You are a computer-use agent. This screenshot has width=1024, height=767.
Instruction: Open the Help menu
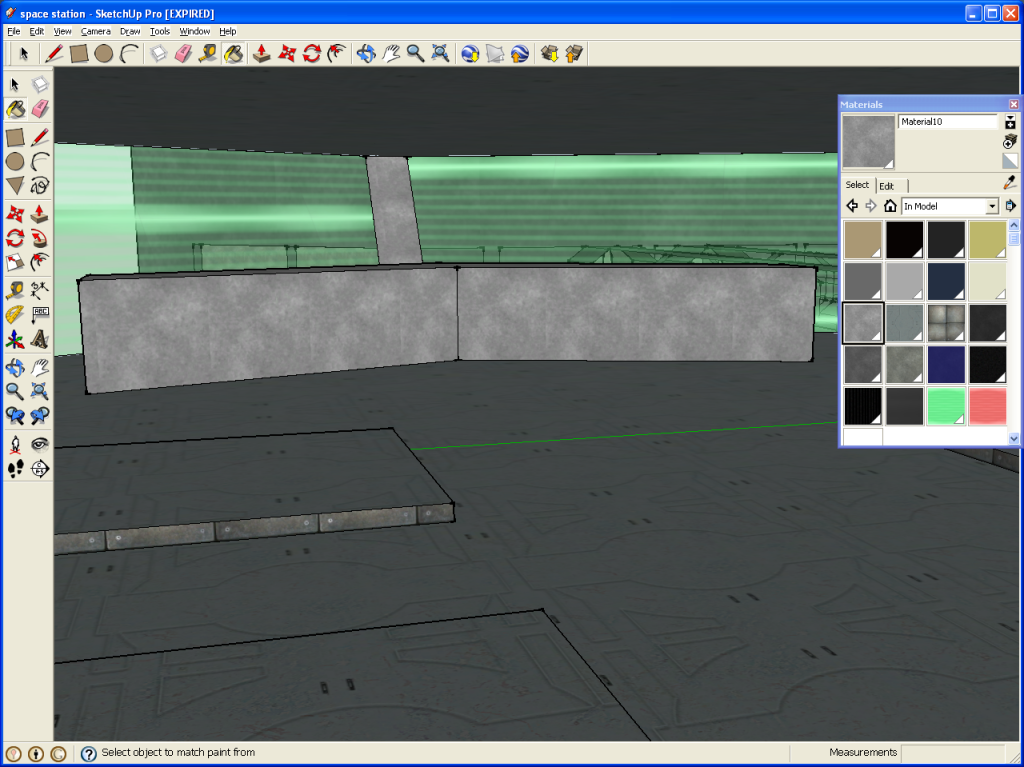227,31
